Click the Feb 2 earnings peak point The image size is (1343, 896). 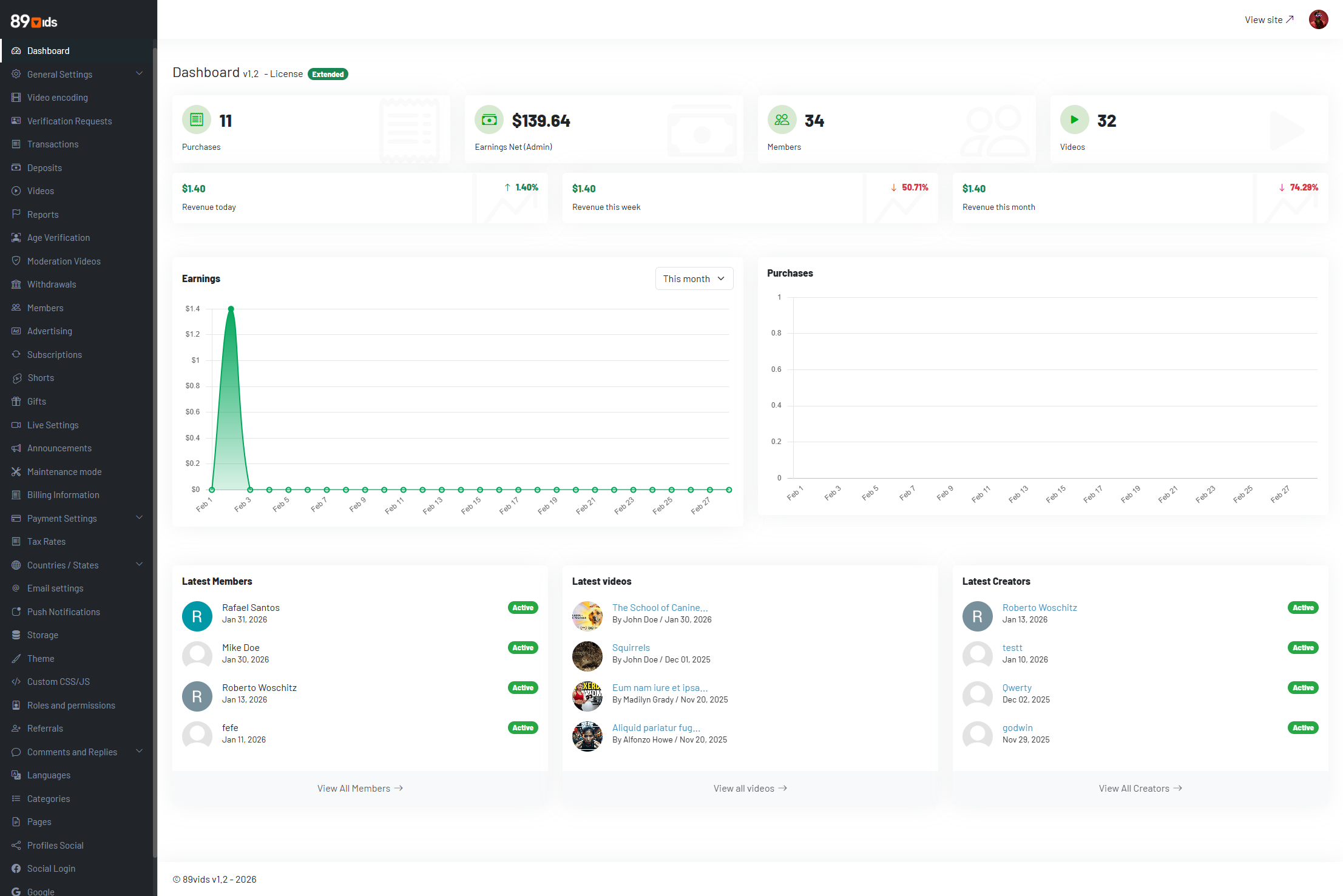231,309
